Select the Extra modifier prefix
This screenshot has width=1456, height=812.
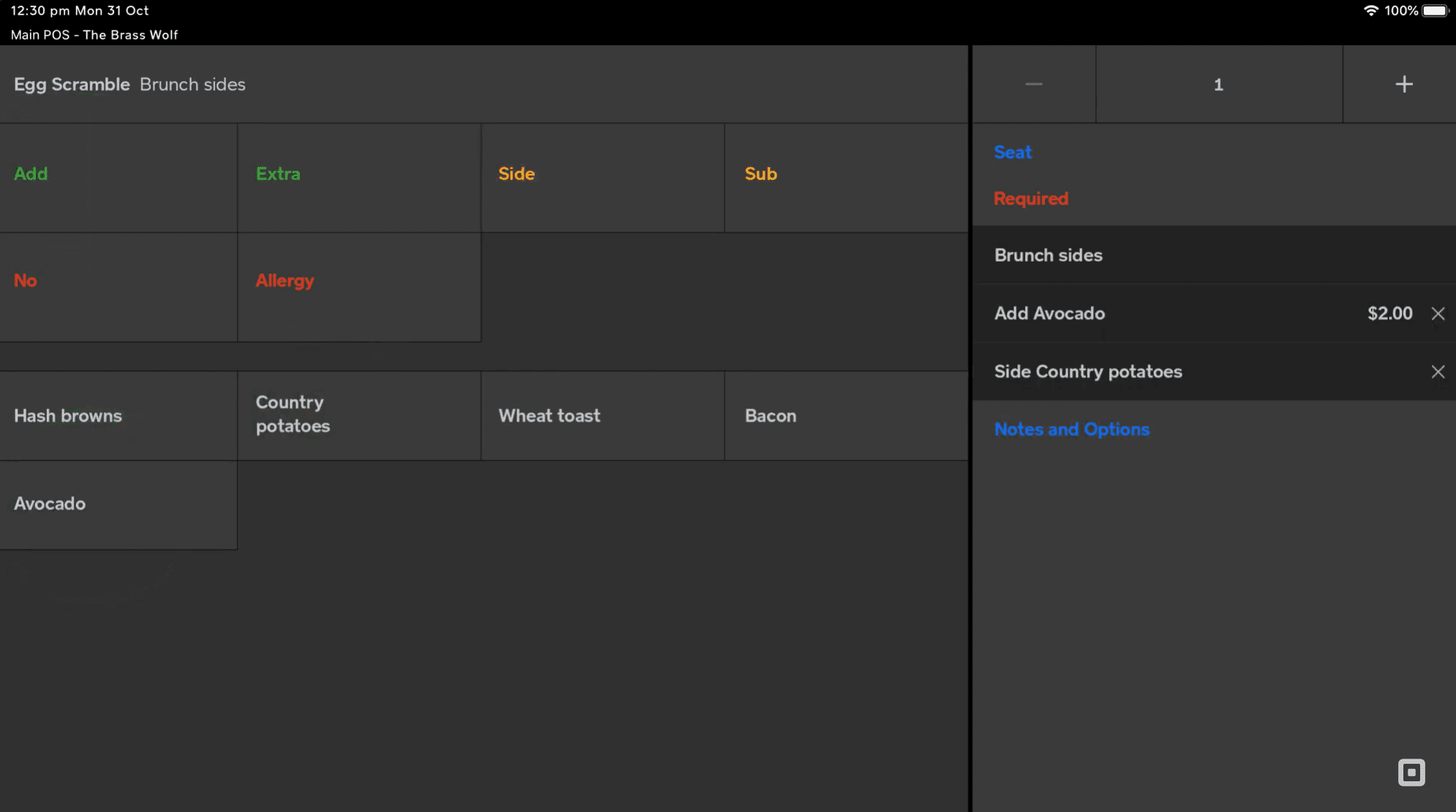pyautogui.click(x=358, y=177)
